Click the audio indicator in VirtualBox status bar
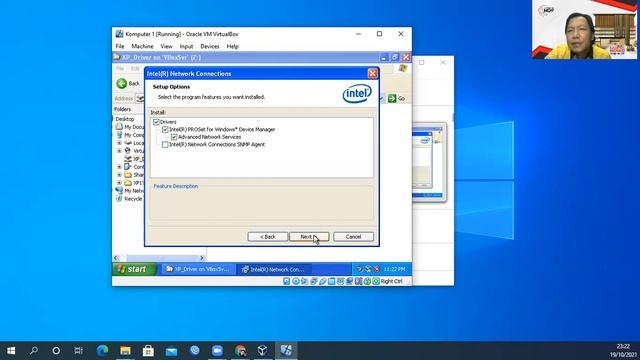 [304, 281]
